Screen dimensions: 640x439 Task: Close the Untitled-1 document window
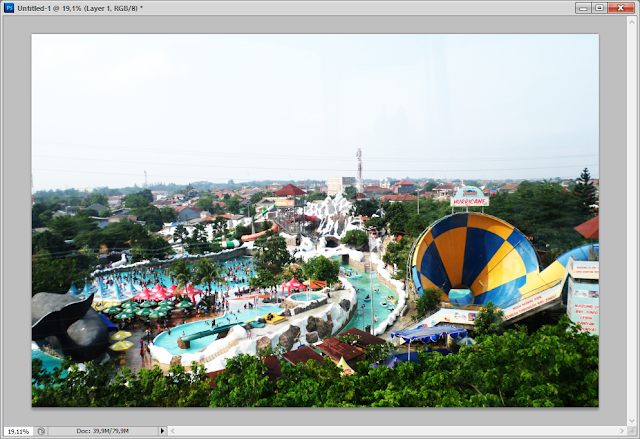point(620,8)
